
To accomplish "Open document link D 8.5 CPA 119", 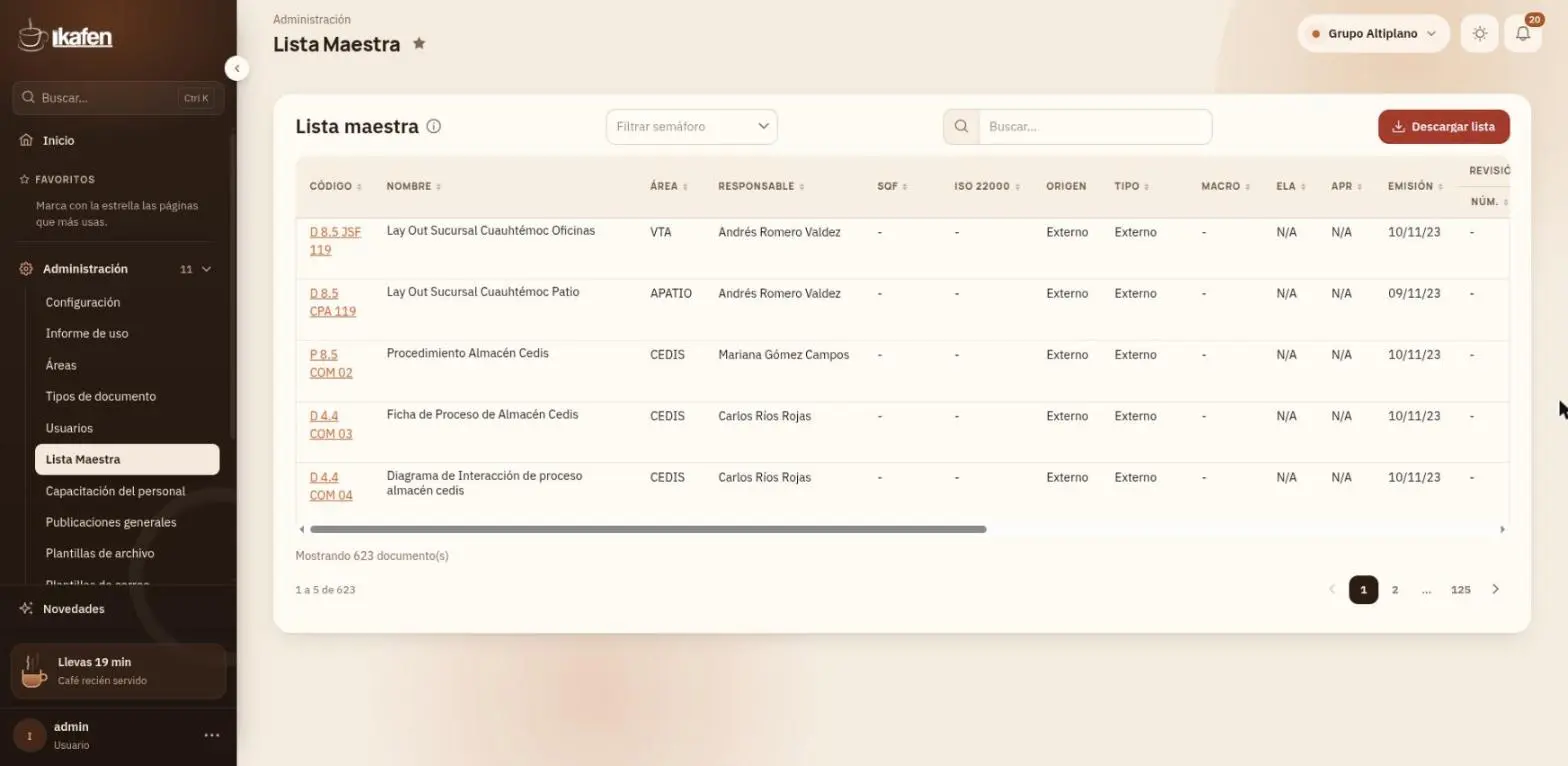I will pos(333,302).
